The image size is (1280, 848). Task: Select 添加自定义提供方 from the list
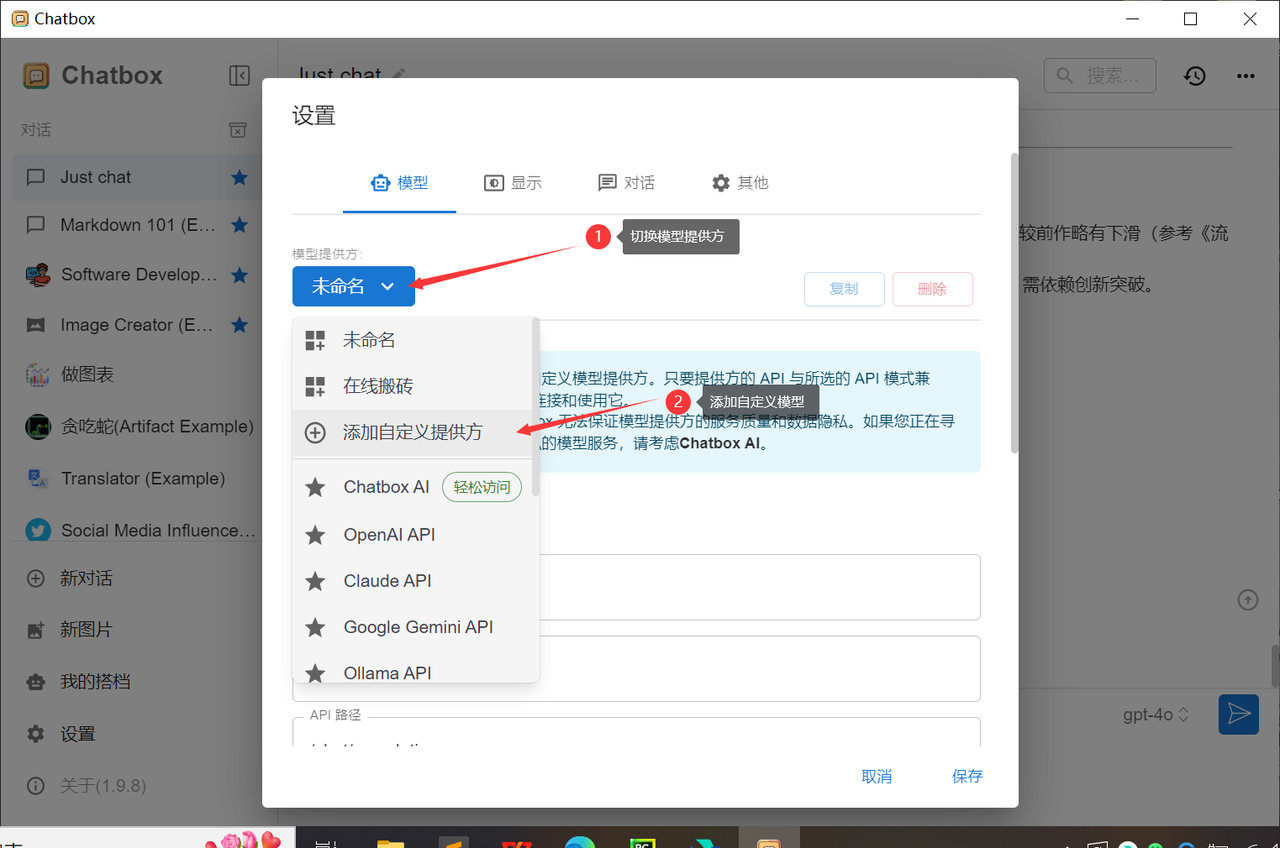(412, 432)
